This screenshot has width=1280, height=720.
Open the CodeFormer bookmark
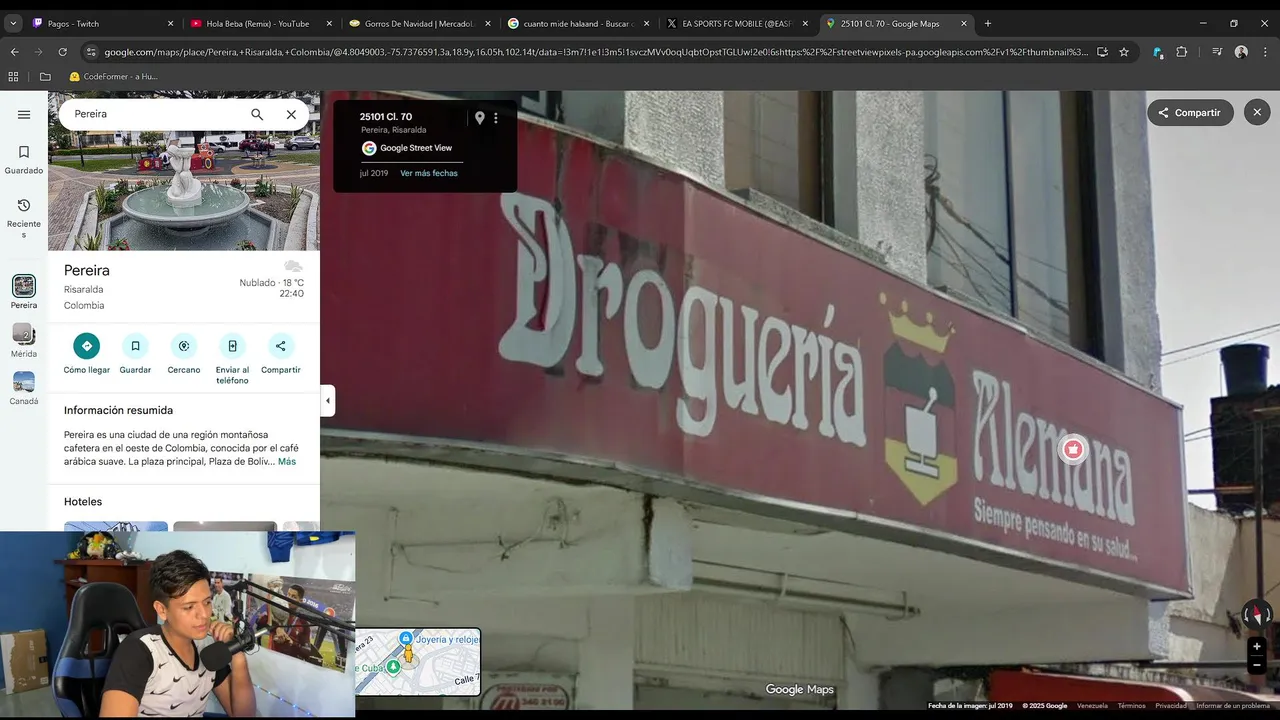click(x=114, y=76)
